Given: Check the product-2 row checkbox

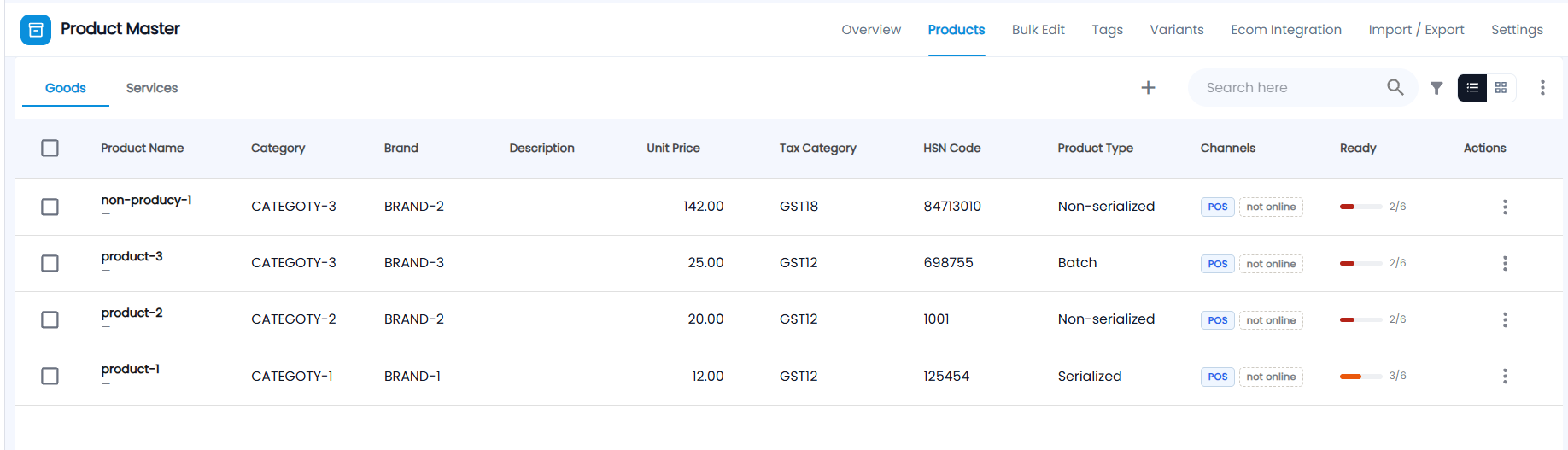Looking at the screenshot, I should [x=50, y=319].
